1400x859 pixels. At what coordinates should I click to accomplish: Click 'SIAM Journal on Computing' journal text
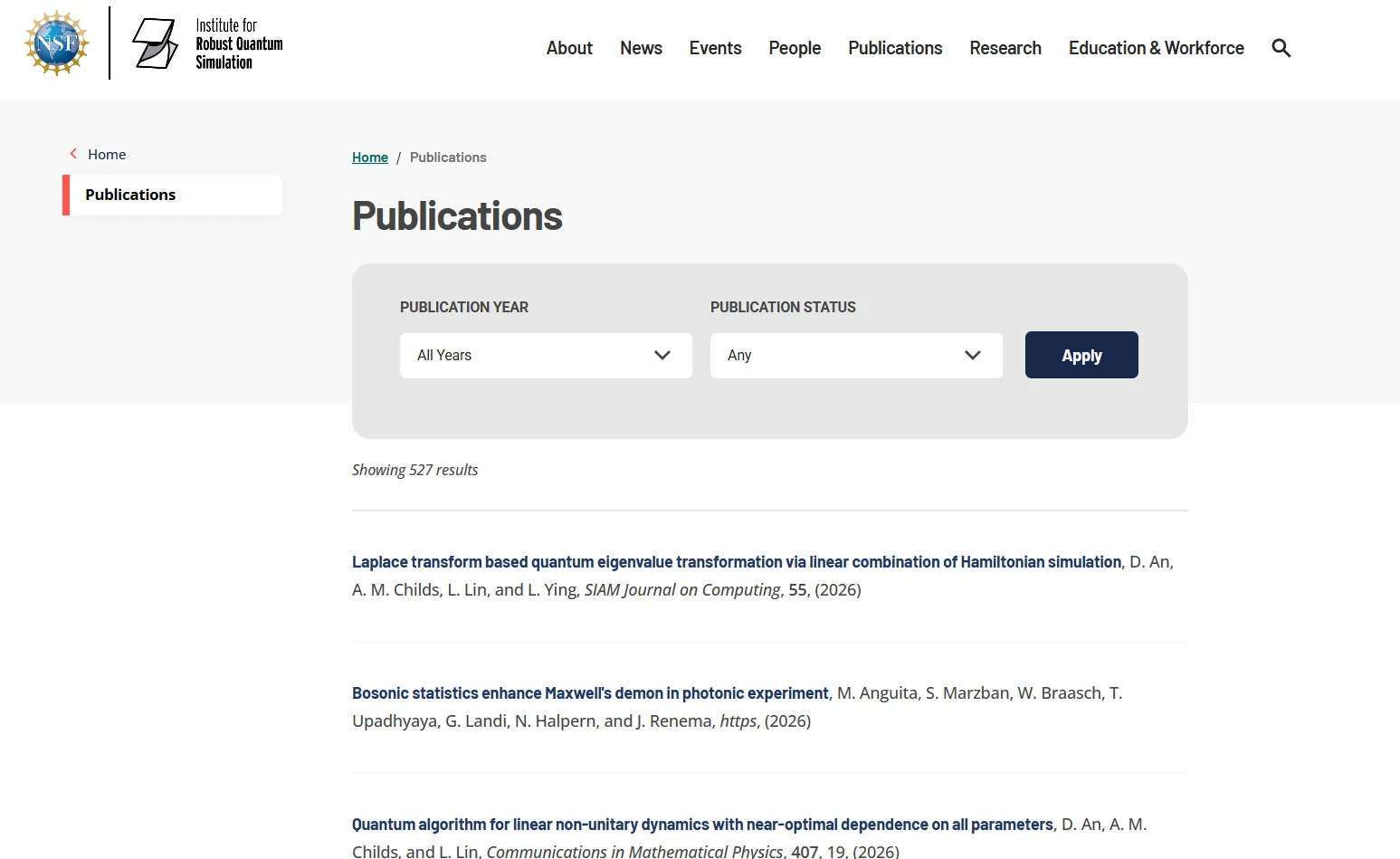tap(682, 590)
